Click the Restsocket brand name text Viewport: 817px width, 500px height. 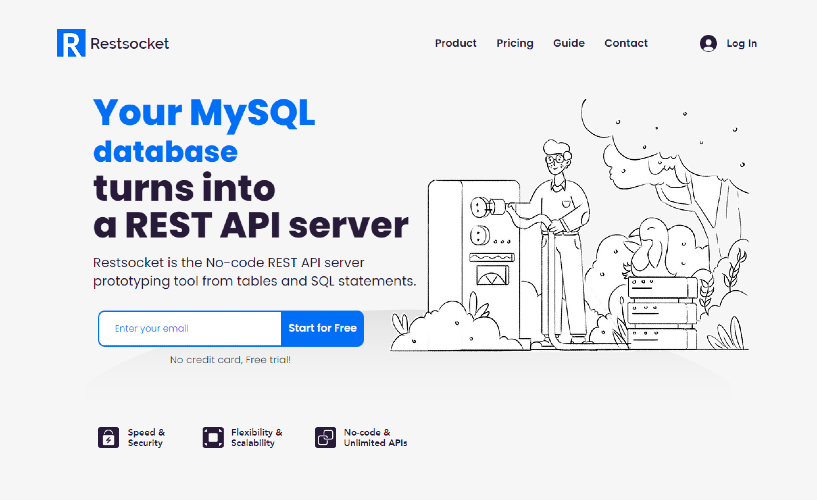tap(130, 43)
